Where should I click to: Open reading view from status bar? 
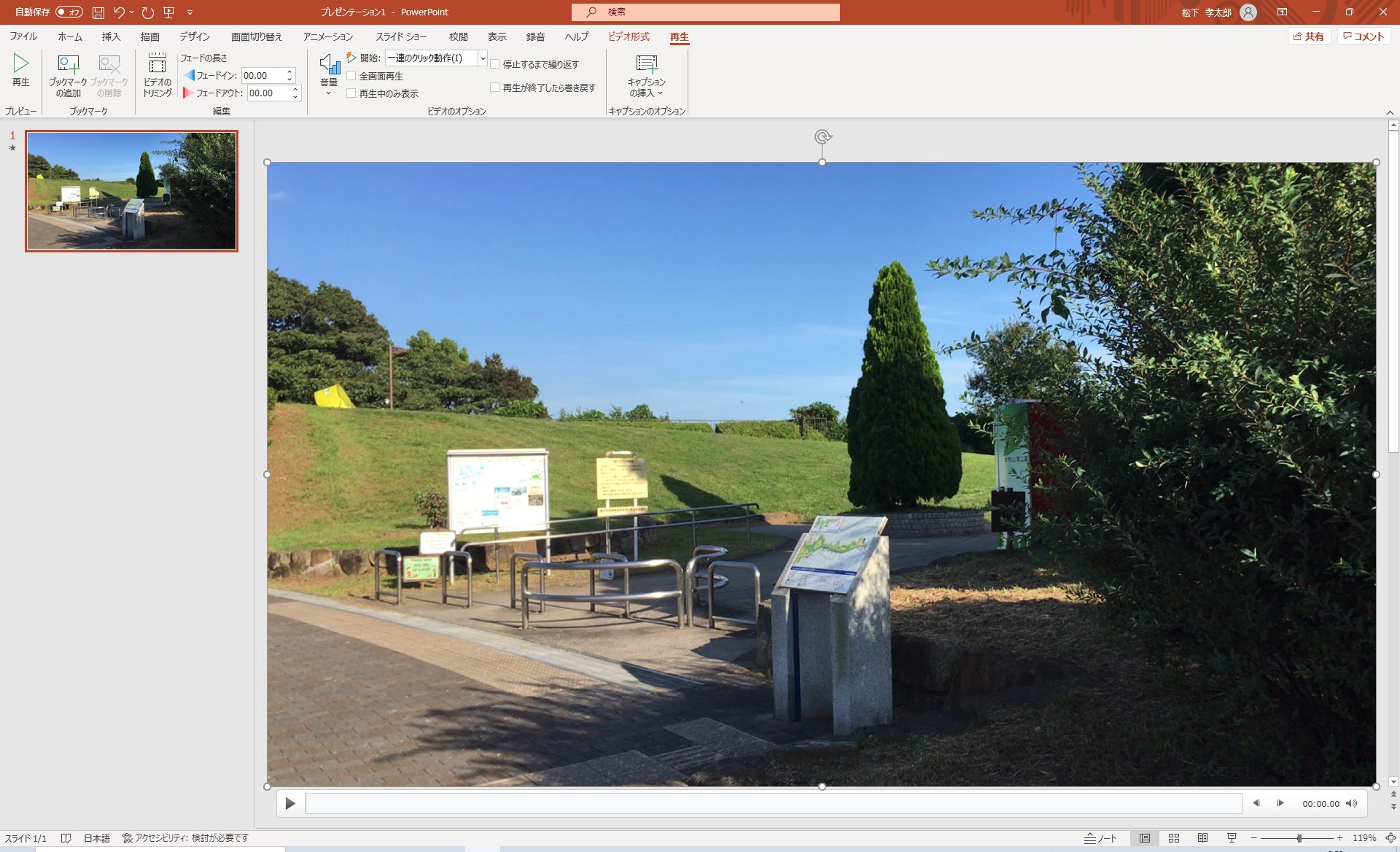point(1202,838)
